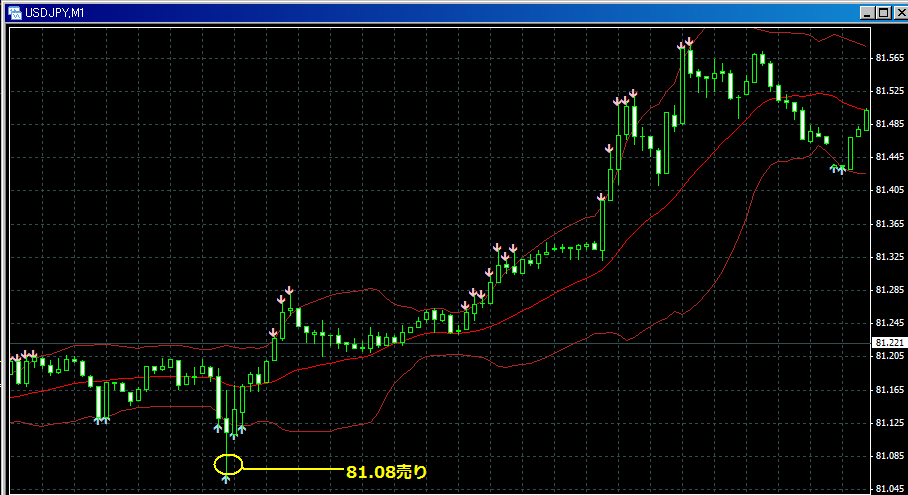Screen dimensions: 908x495
Task: Select the yellow ellipse marker near 81.08
Action: [228, 464]
